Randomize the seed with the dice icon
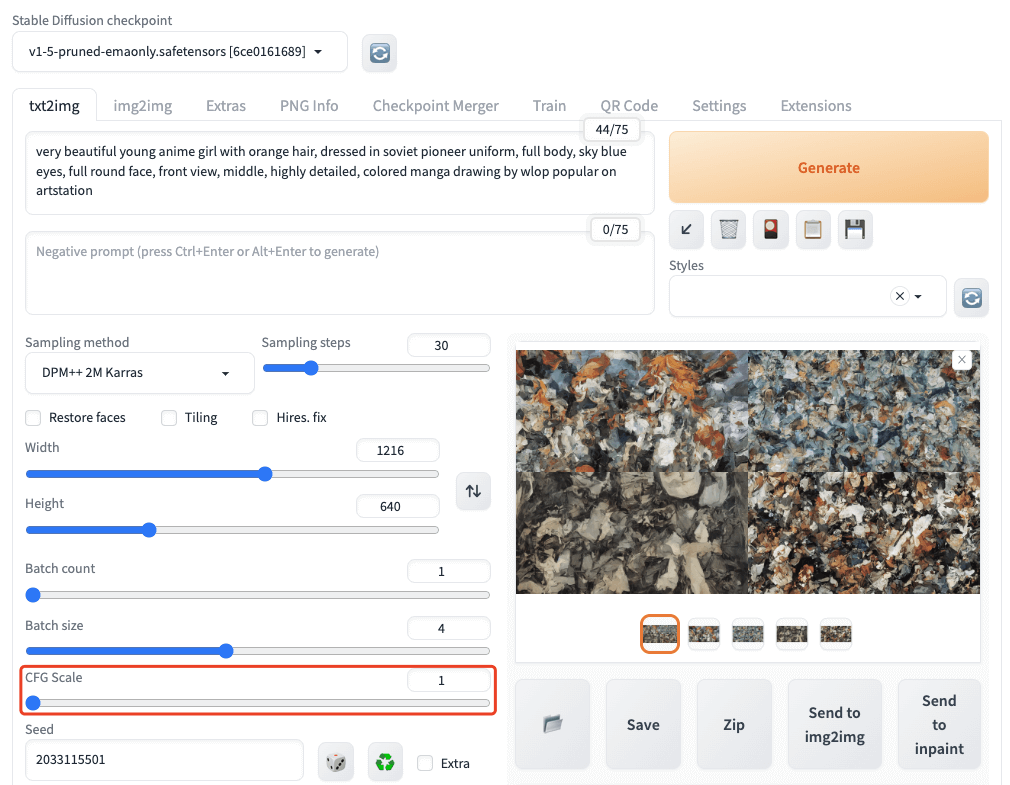 pos(336,762)
